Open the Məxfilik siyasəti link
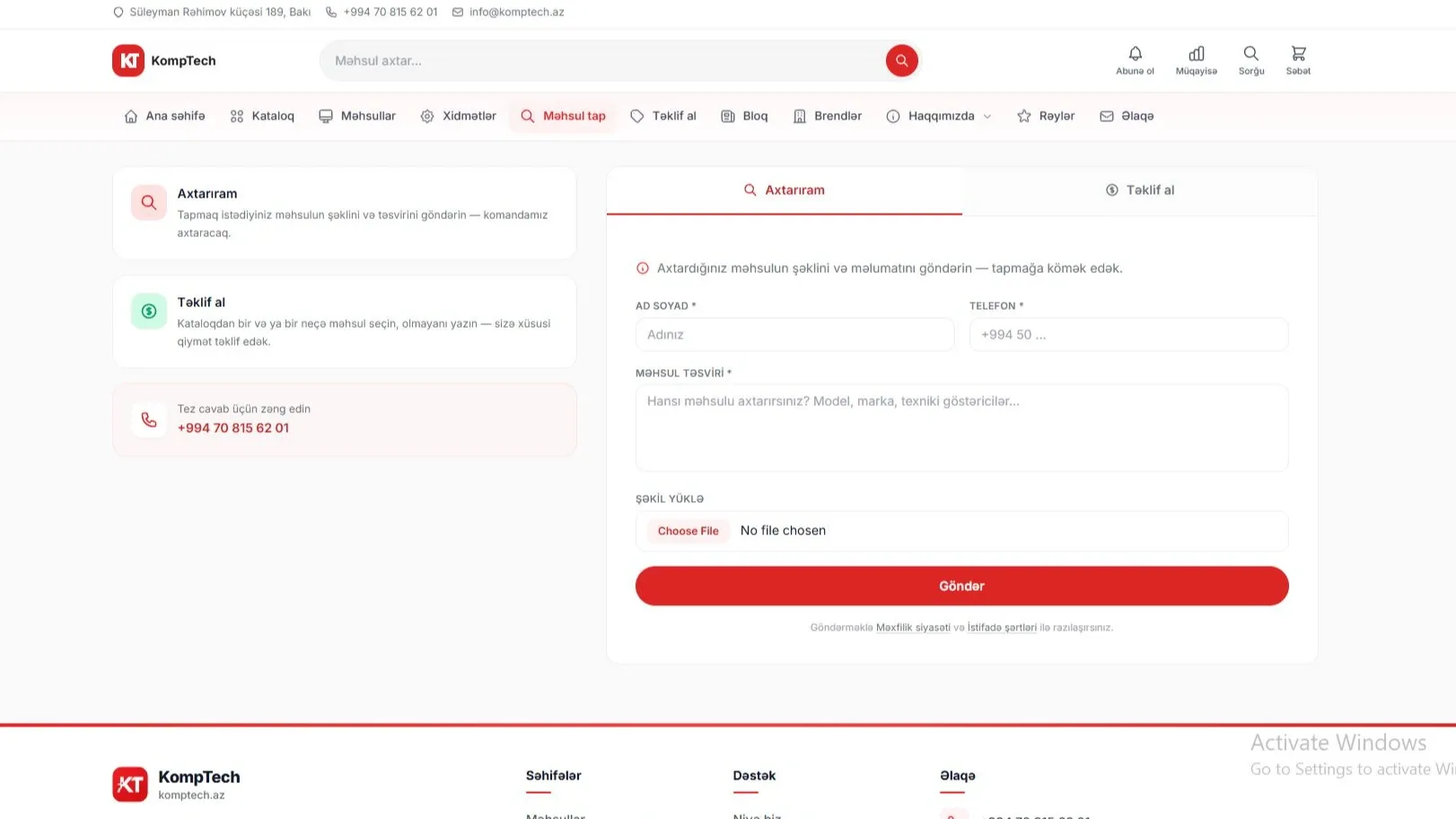Screen dimensions: 1456x819 click(913, 628)
